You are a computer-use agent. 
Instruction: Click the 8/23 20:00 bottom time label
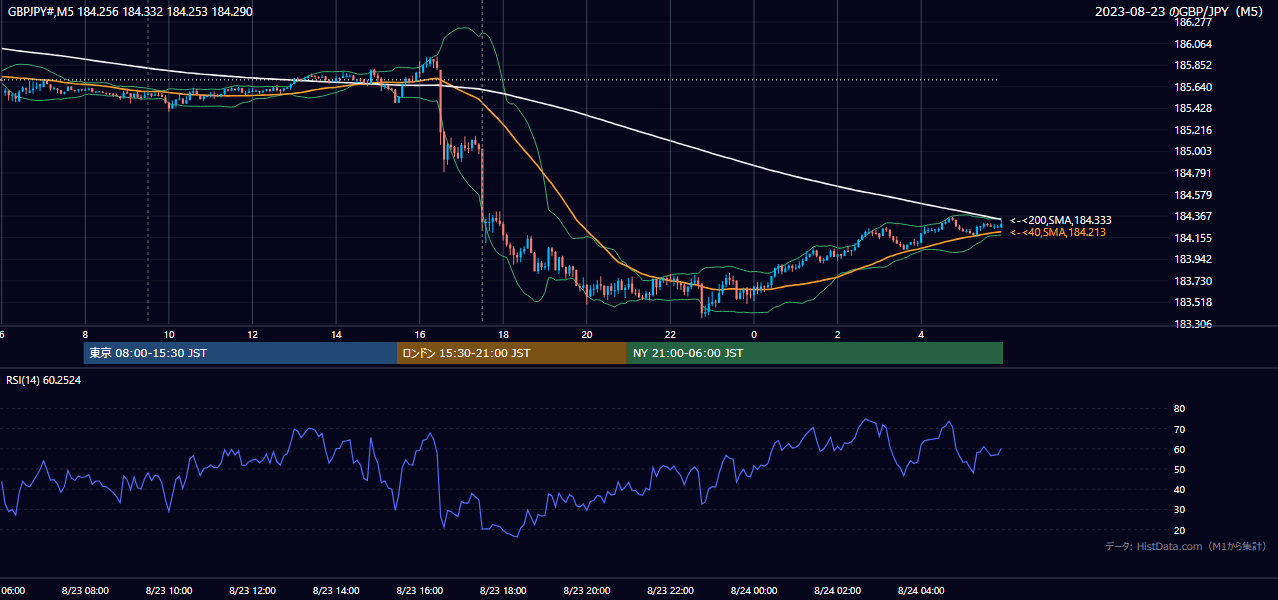pyautogui.click(x=587, y=590)
